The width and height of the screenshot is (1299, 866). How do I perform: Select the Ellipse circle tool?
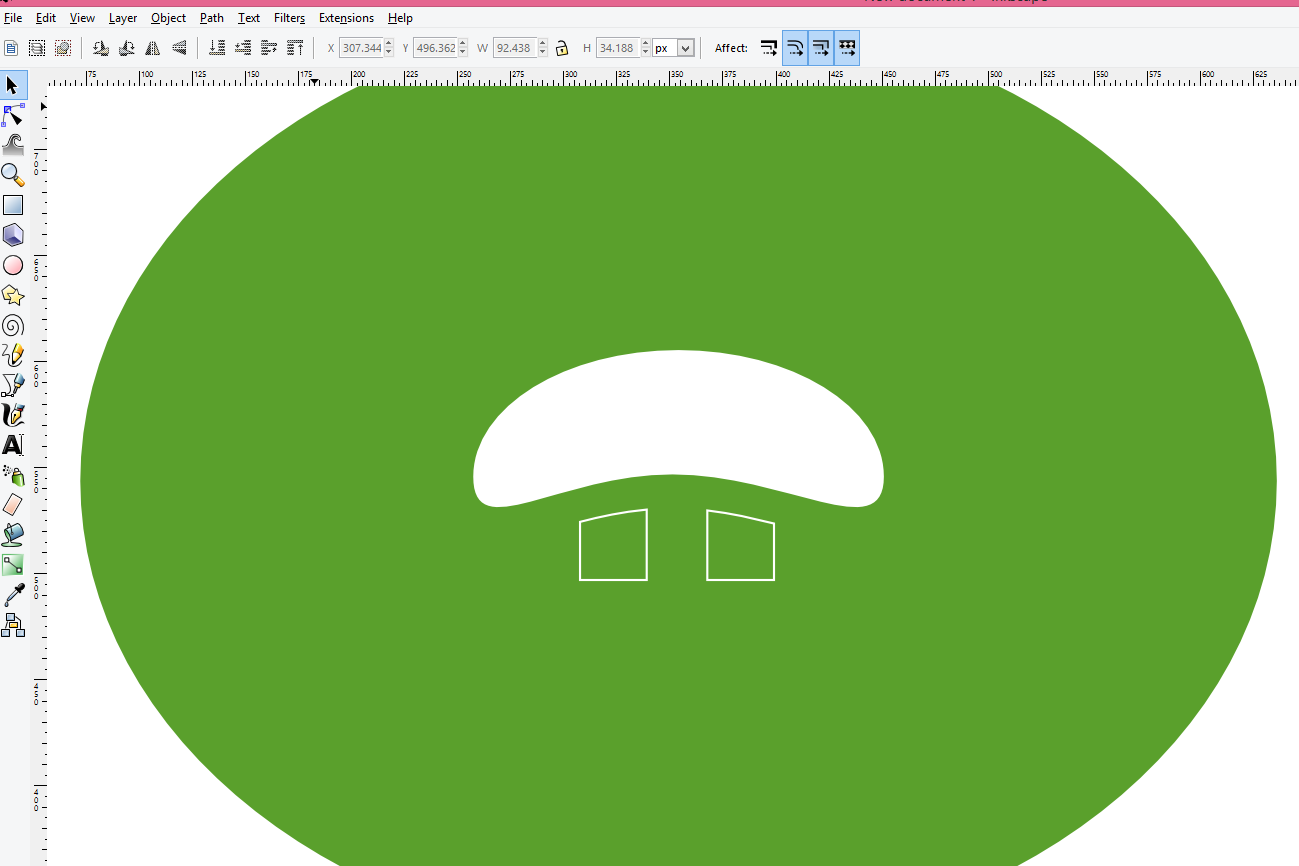click(13, 265)
